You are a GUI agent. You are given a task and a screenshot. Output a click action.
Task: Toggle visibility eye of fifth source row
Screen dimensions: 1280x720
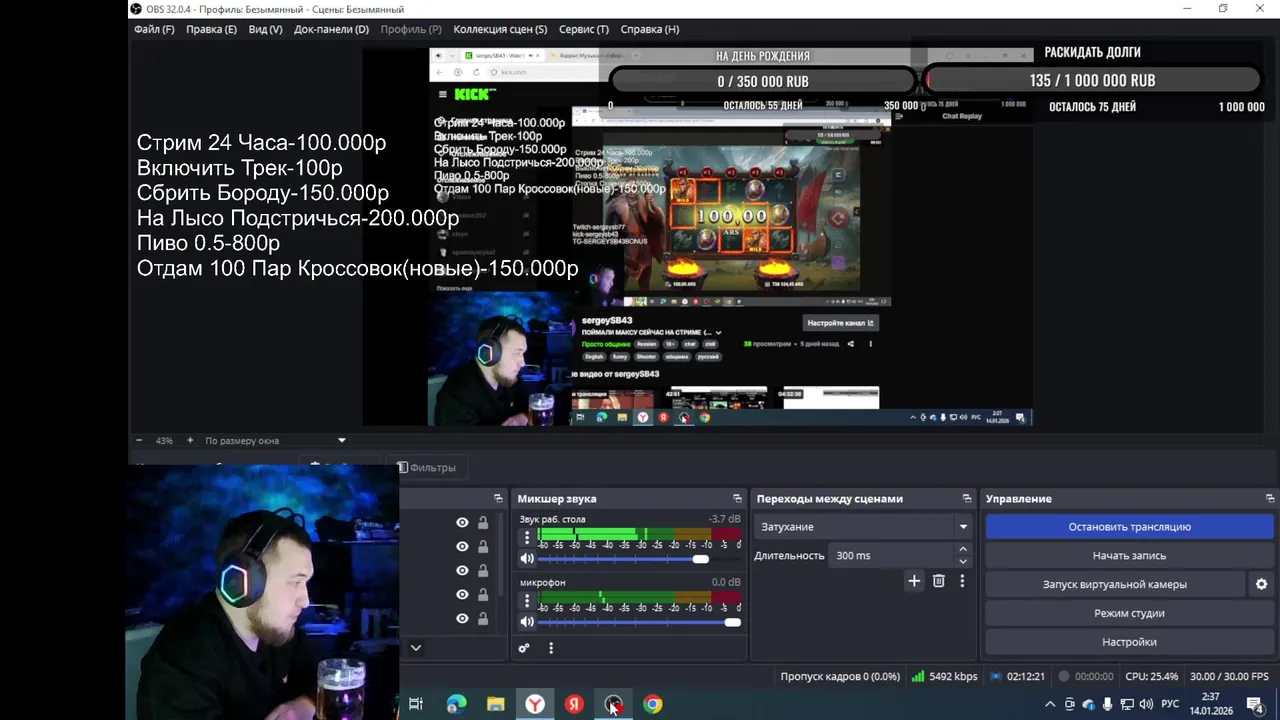pyautogui.click(x=462, y=618)
